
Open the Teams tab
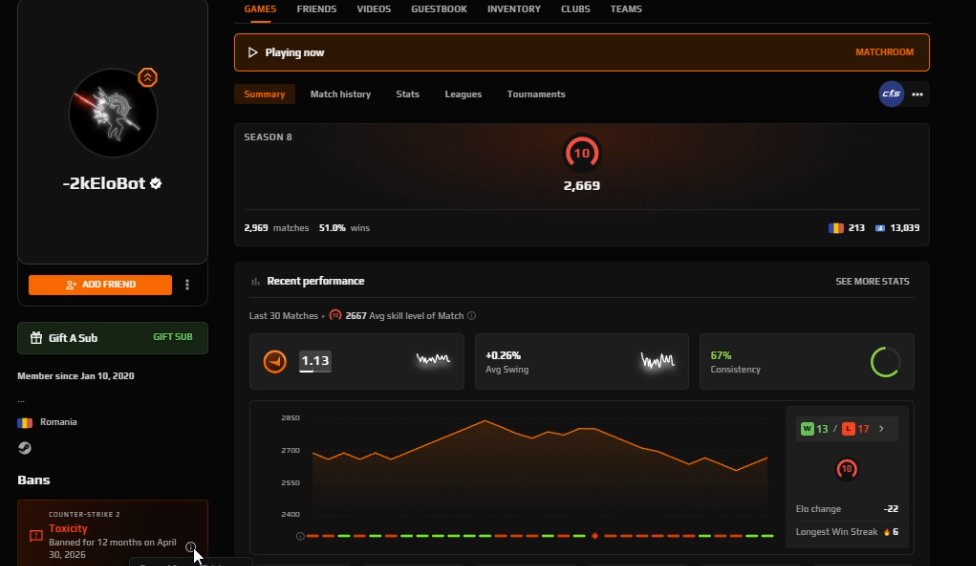coord(626,9)
